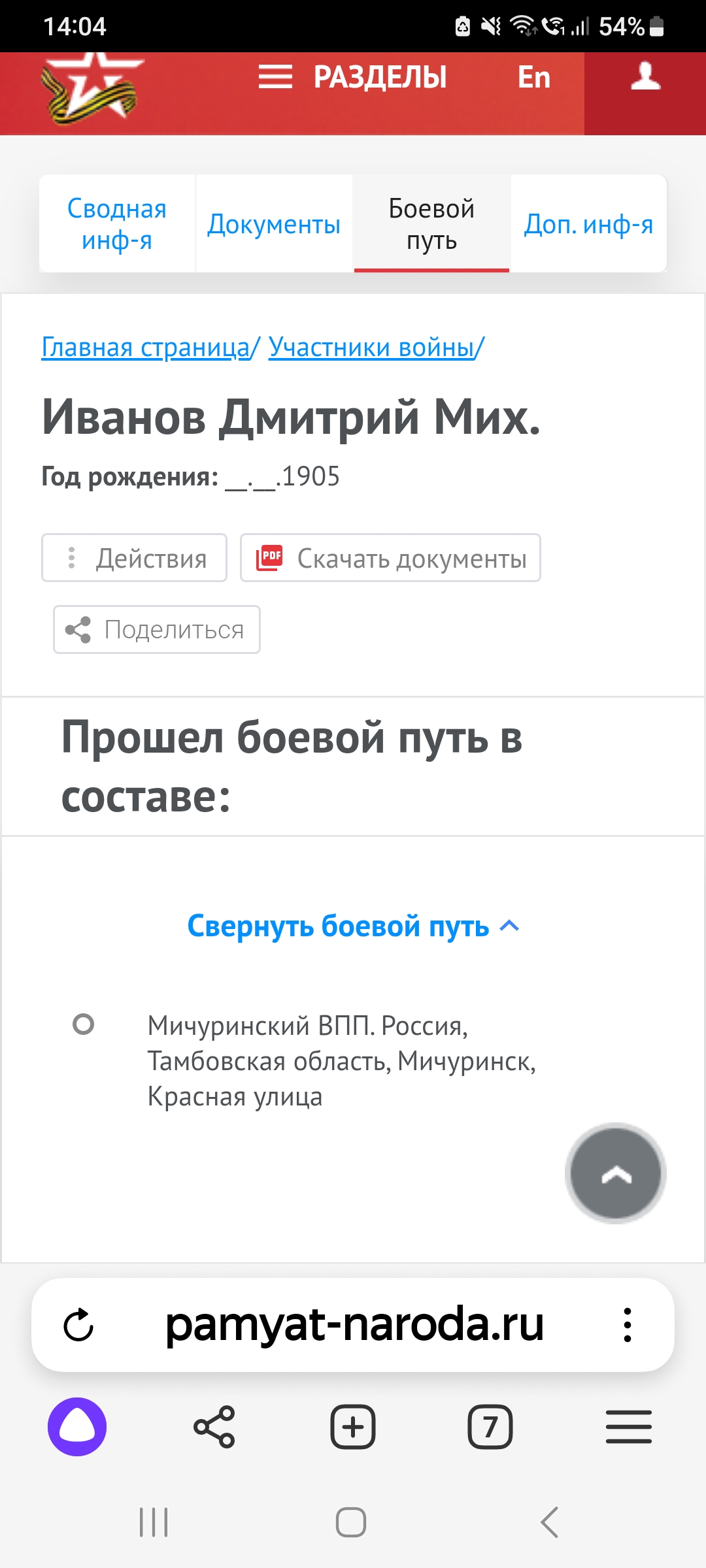
Task: Tap the round scroll-to-top arrow button
Action: click(615, 1173)
